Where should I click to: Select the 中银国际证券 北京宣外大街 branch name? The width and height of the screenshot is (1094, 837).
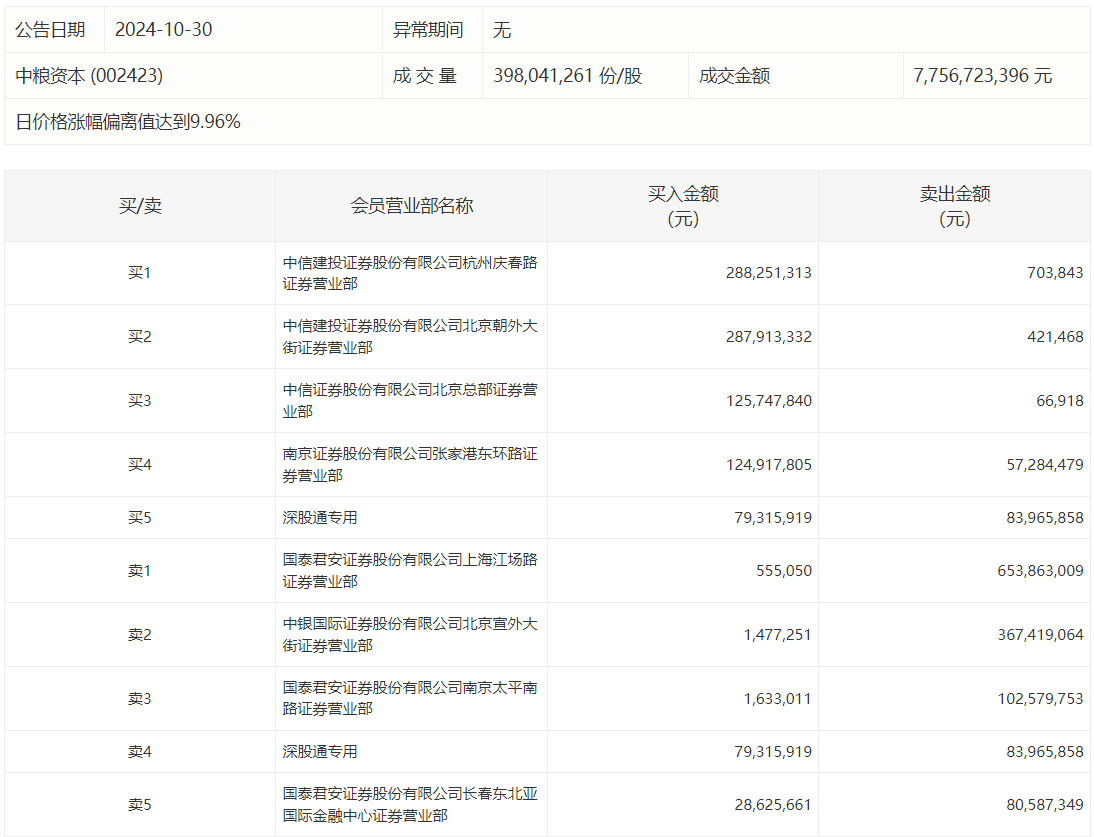point(410,635)
